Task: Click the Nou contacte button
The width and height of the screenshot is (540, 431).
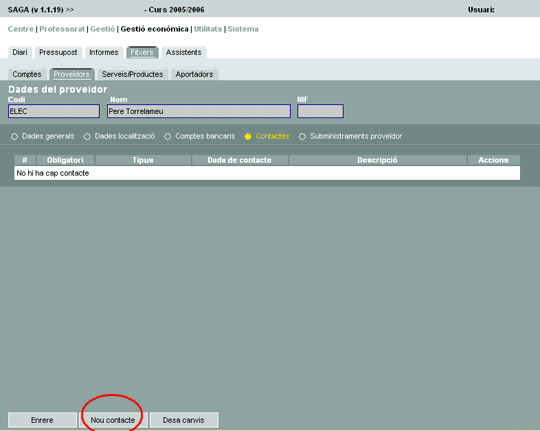Action: pos(113,420)
